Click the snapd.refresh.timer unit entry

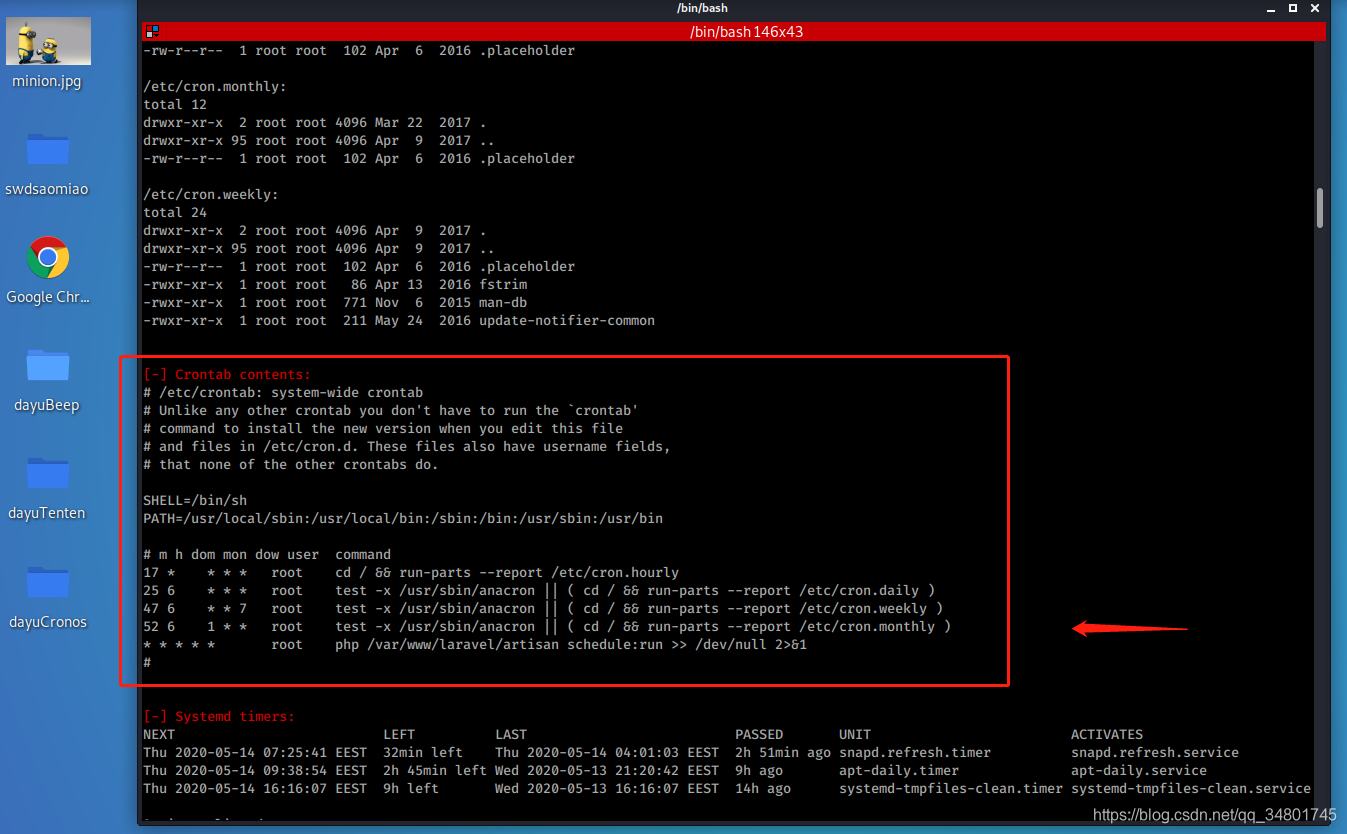tap(915, 753)
